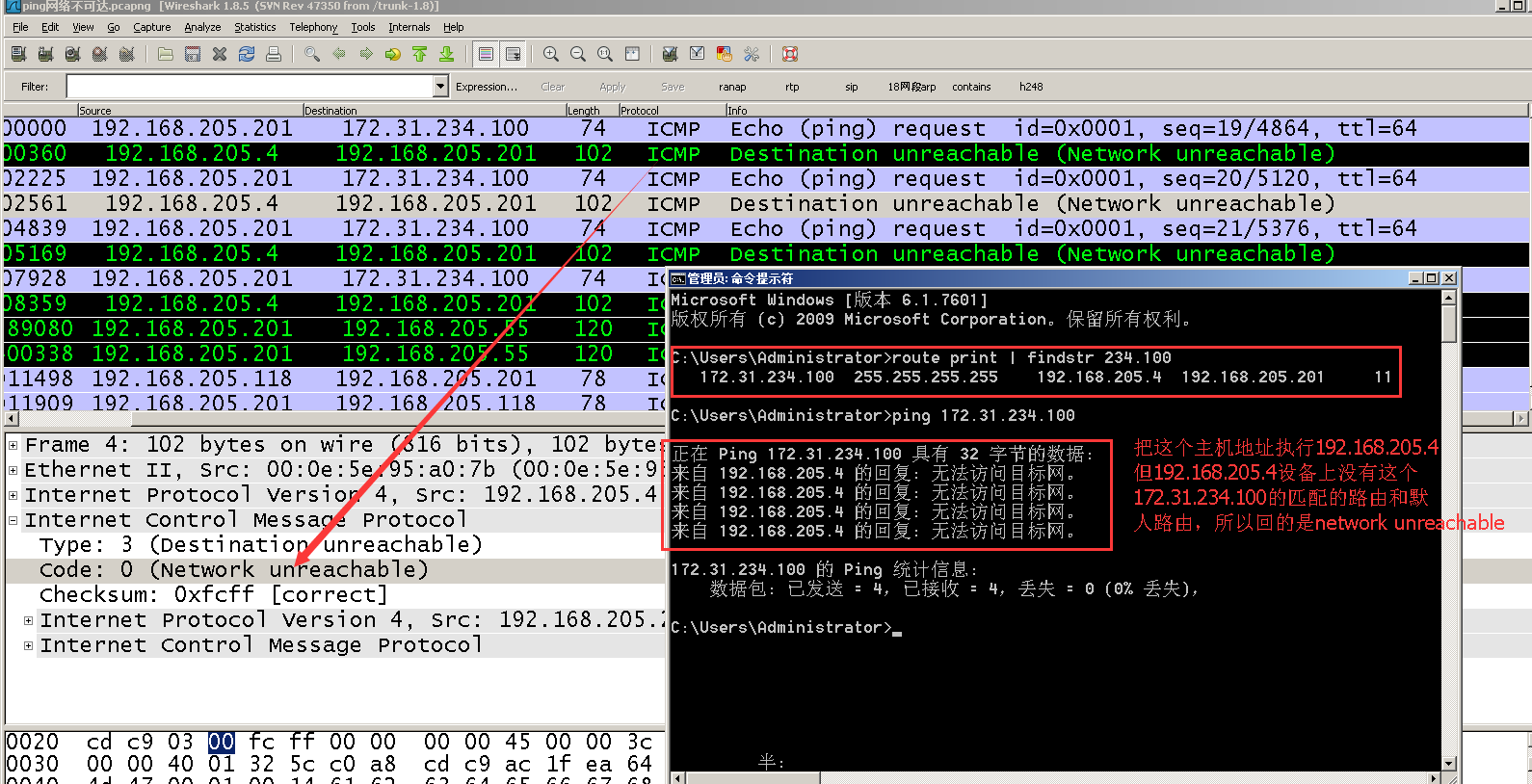This screenshot has width=1532, height=784.
Task: Click the display filter input field
Action: (x=250, y=87)
